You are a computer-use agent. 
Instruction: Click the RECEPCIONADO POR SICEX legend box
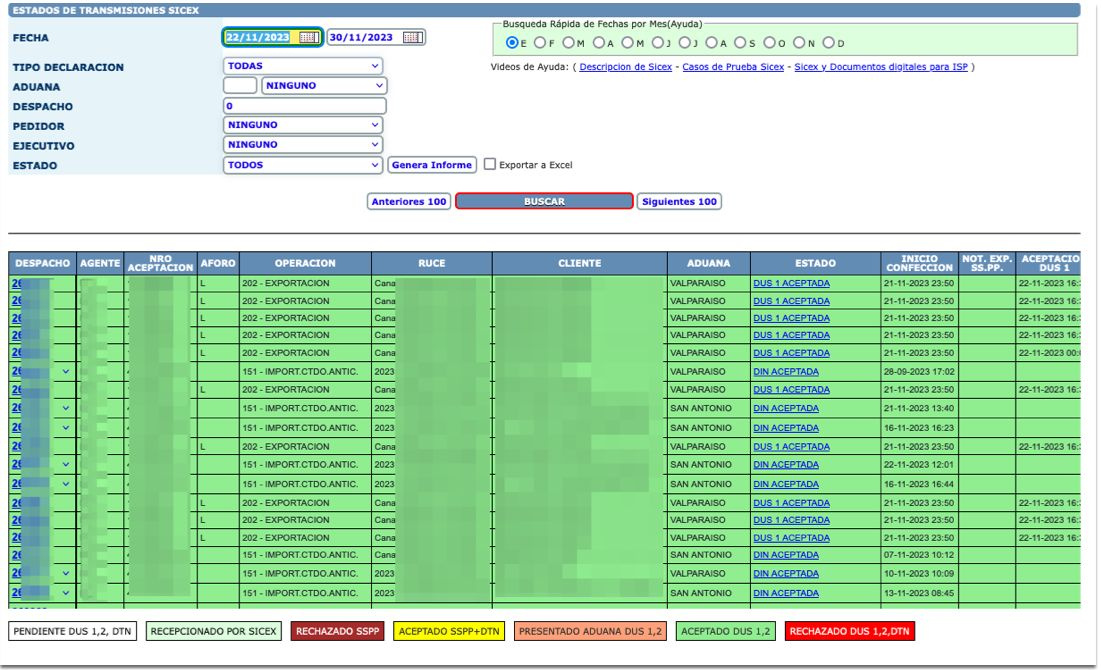214,631
